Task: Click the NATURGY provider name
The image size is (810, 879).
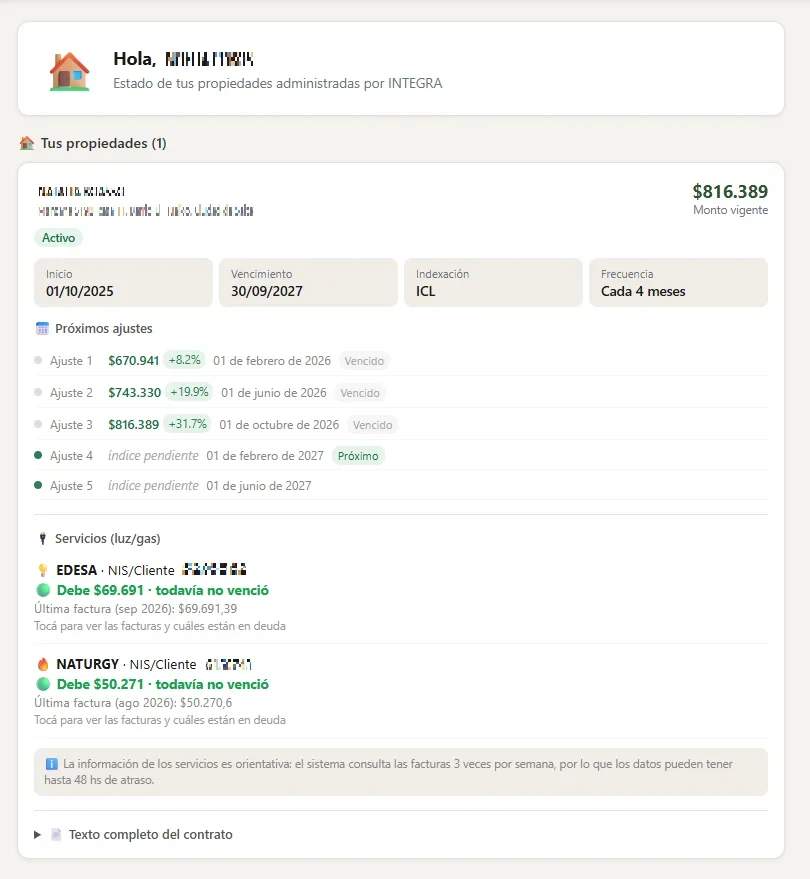Action: coord(87,664)
